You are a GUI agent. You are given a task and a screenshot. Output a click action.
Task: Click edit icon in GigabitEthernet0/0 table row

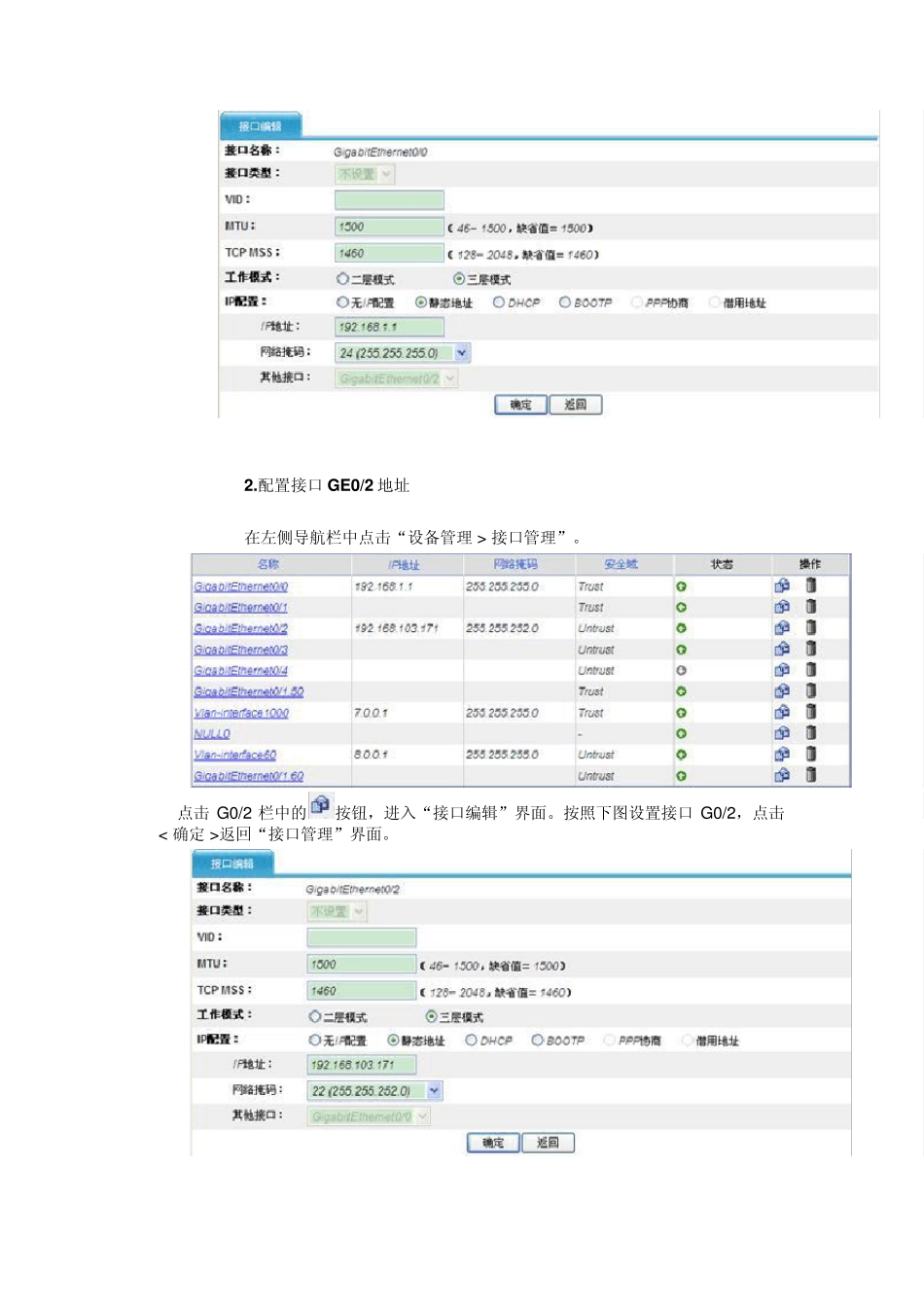click(x=781, y=585)
